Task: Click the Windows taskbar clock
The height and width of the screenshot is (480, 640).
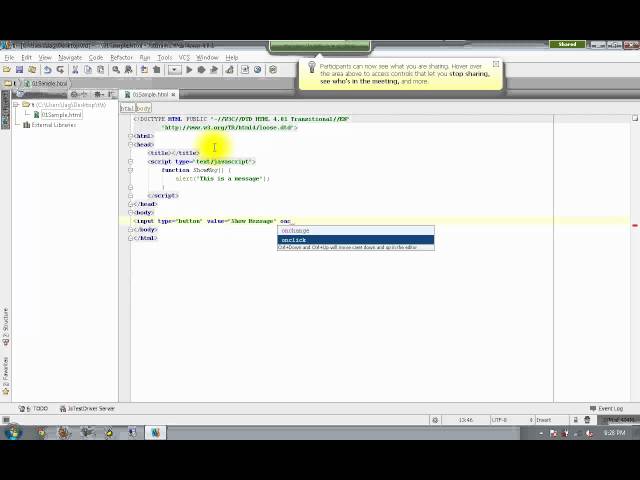Action: tap(614, 433)
